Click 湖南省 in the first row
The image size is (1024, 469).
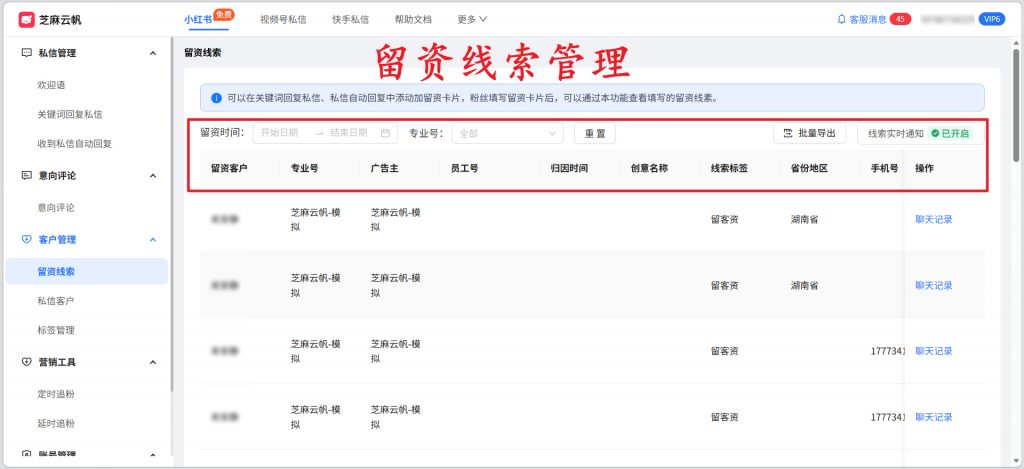[805, 219]
